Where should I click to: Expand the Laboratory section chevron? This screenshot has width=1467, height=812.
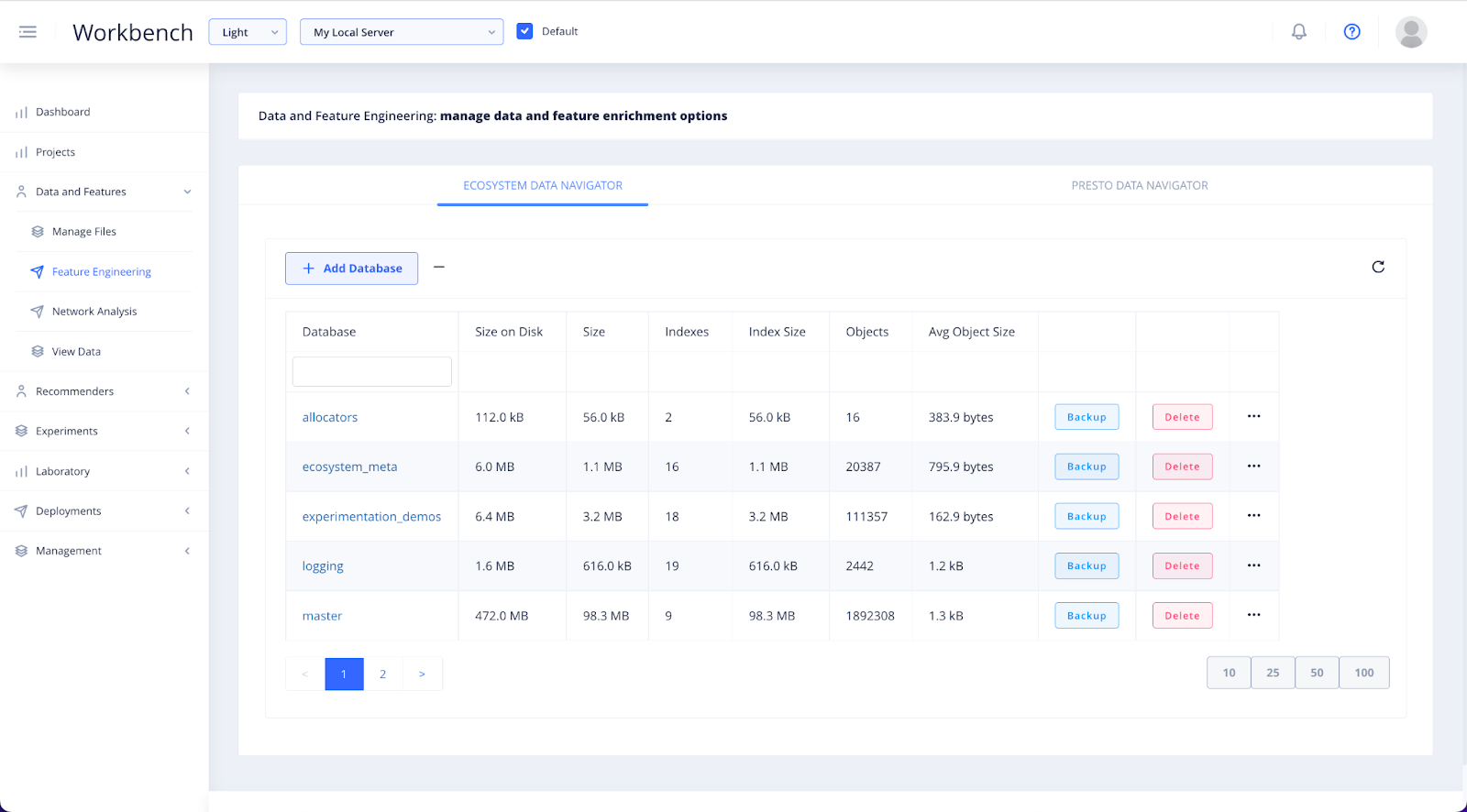(x=187, y=471)
